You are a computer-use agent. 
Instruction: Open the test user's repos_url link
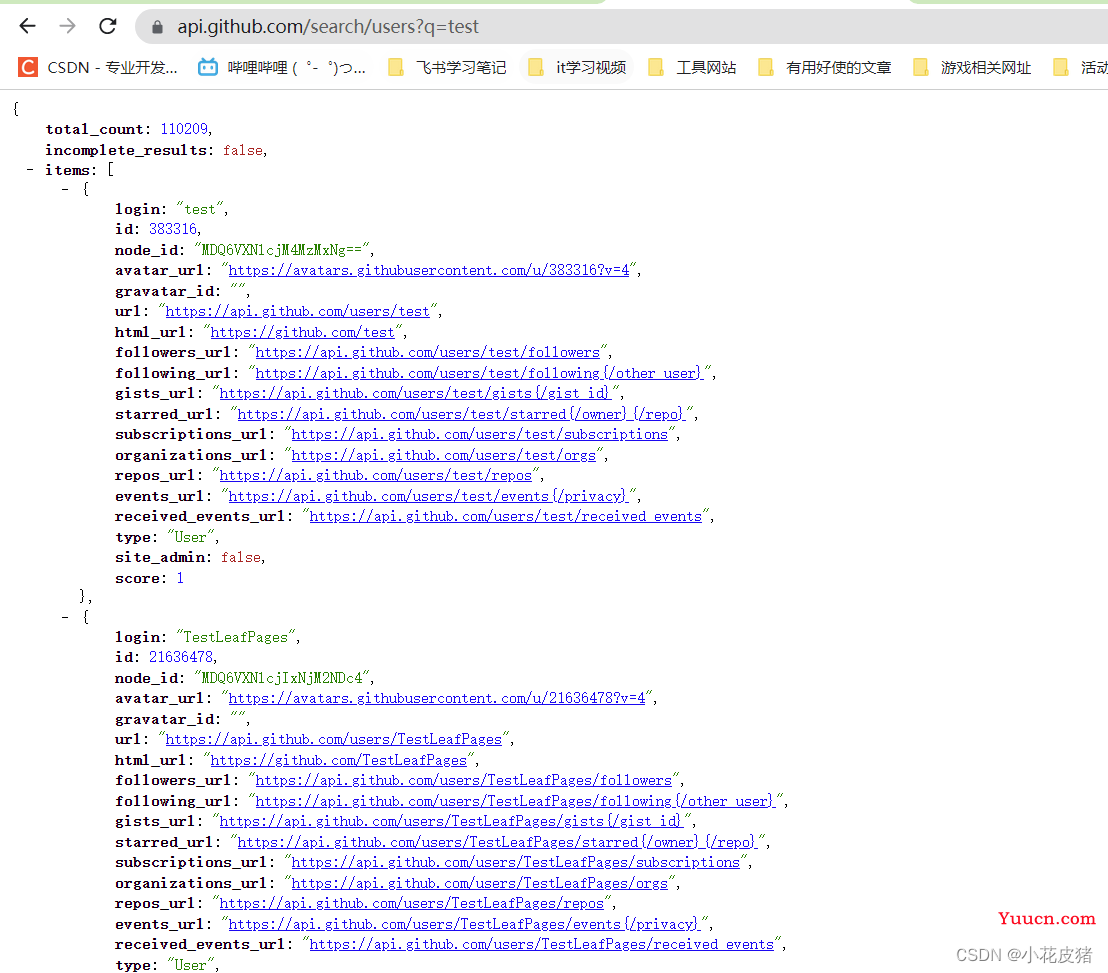coord(375,476)
